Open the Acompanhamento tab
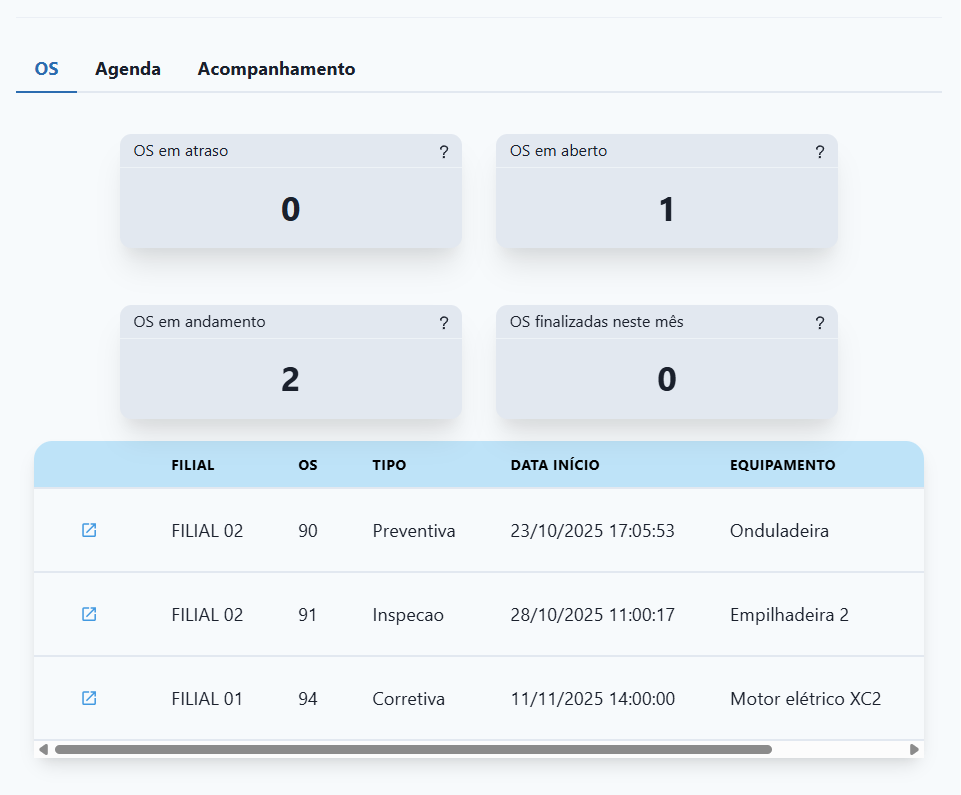Image resolution: width=961 pixels, height=795 pixels. coord(276,69)
